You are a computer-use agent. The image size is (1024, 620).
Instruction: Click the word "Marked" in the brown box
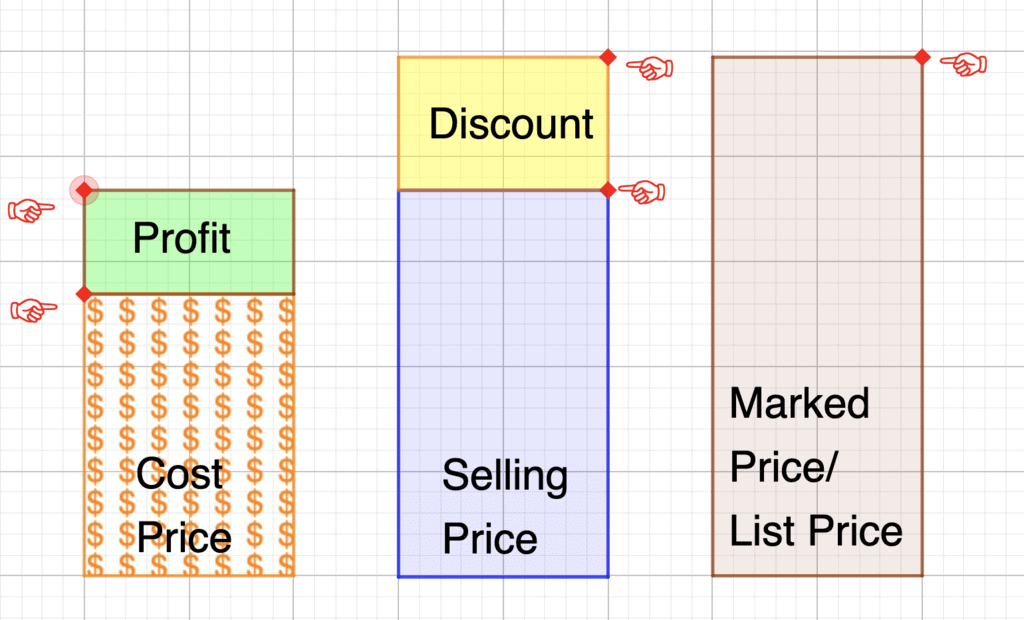pyautogui.click(x=799, y=404)
